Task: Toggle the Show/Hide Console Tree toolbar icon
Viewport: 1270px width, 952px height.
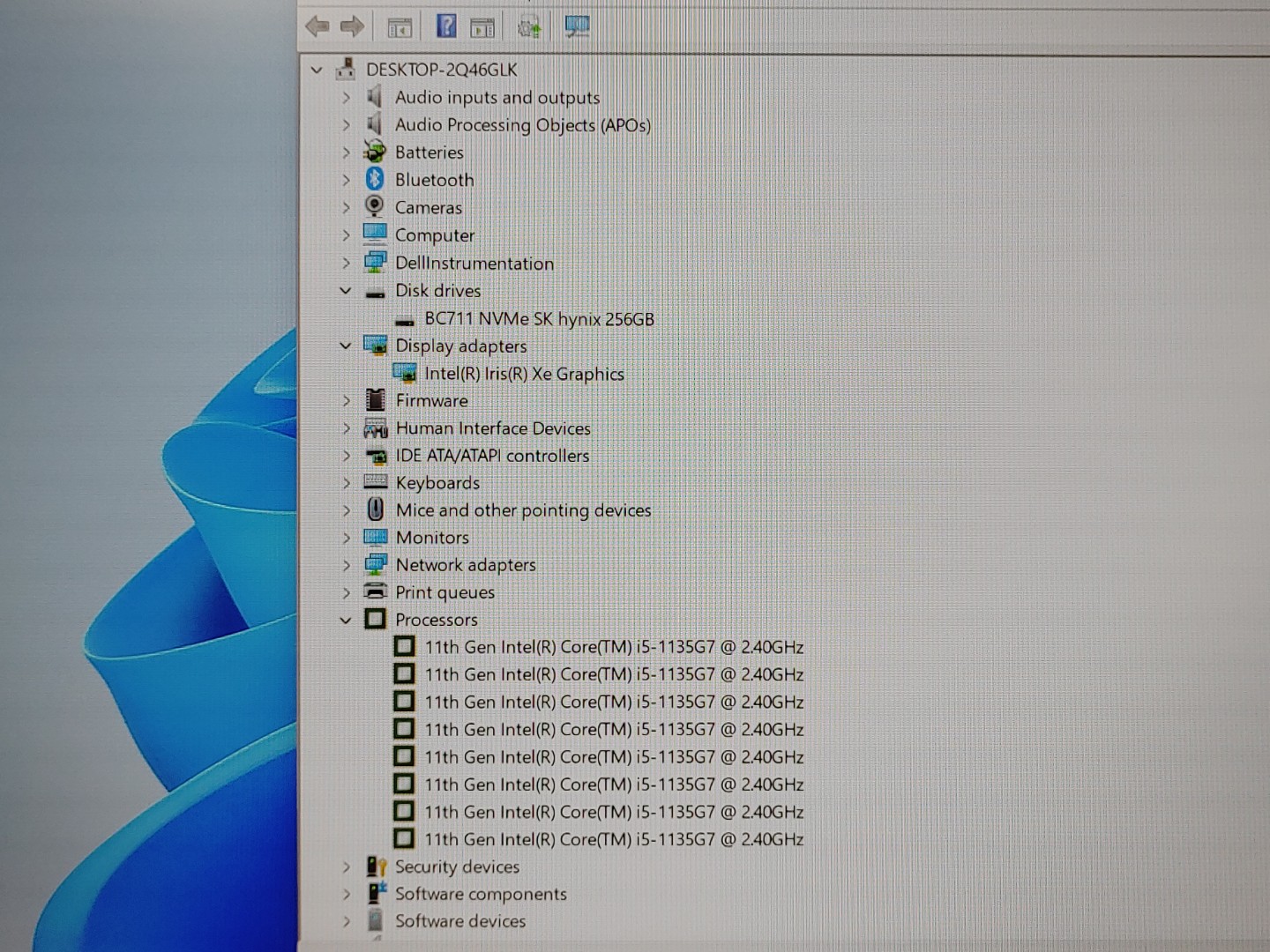Action: tap(400, 27)
